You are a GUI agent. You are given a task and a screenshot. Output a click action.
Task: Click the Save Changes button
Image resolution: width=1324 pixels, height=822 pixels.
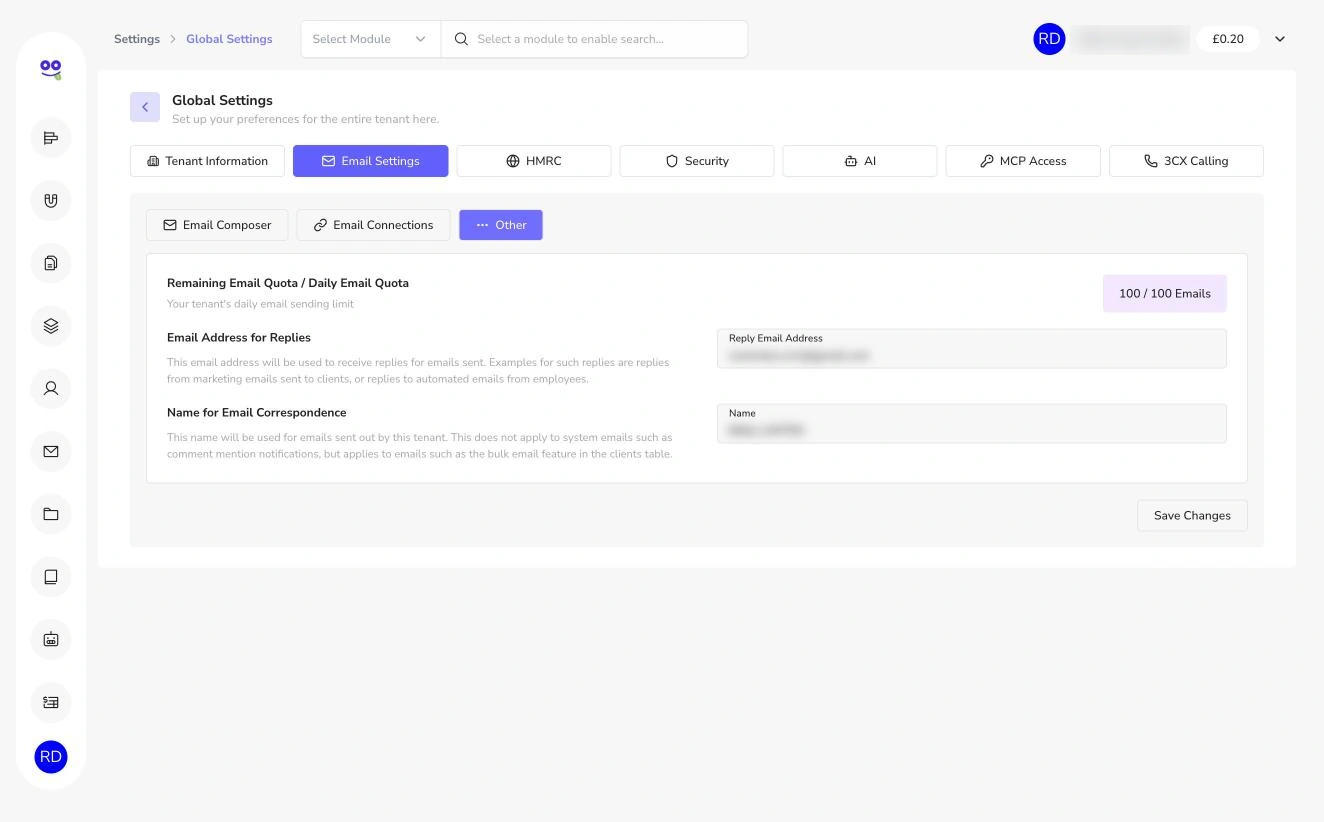pos(1192,516)
